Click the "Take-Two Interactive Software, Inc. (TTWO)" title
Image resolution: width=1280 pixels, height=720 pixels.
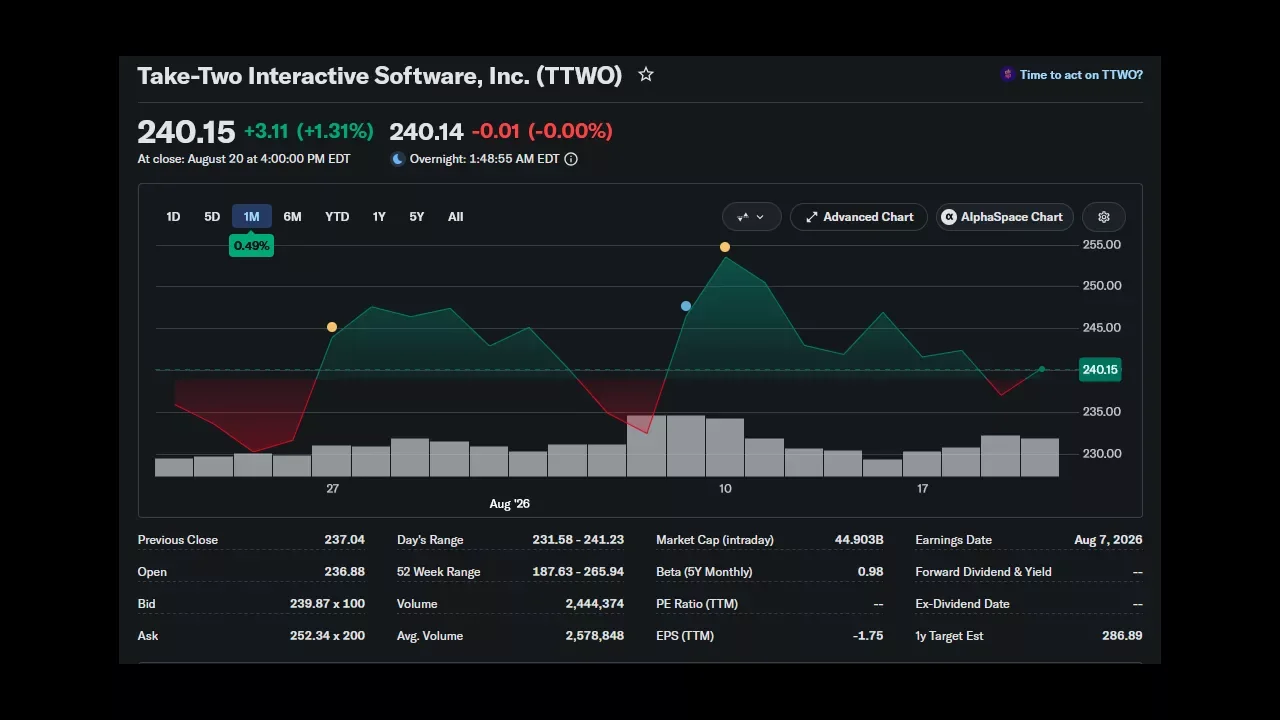pyautogui.click(x=380, y=76)
